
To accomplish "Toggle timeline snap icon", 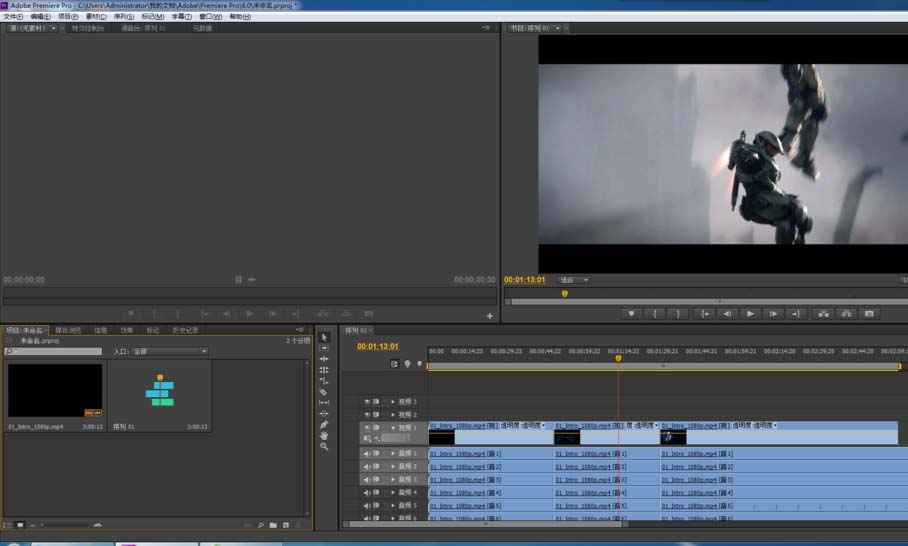I will click(x=394, y=364).
